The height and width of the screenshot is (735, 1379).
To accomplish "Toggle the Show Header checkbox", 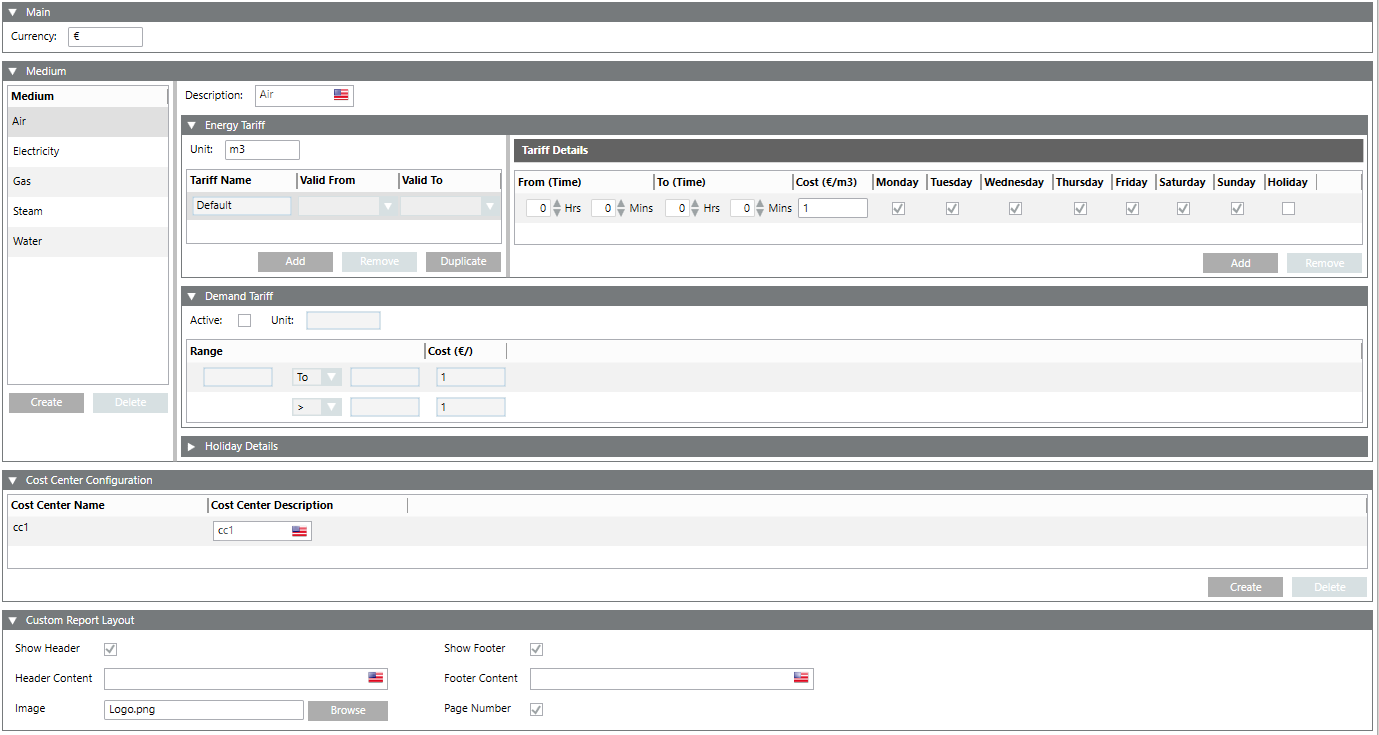I will click(x=111, y=649).
